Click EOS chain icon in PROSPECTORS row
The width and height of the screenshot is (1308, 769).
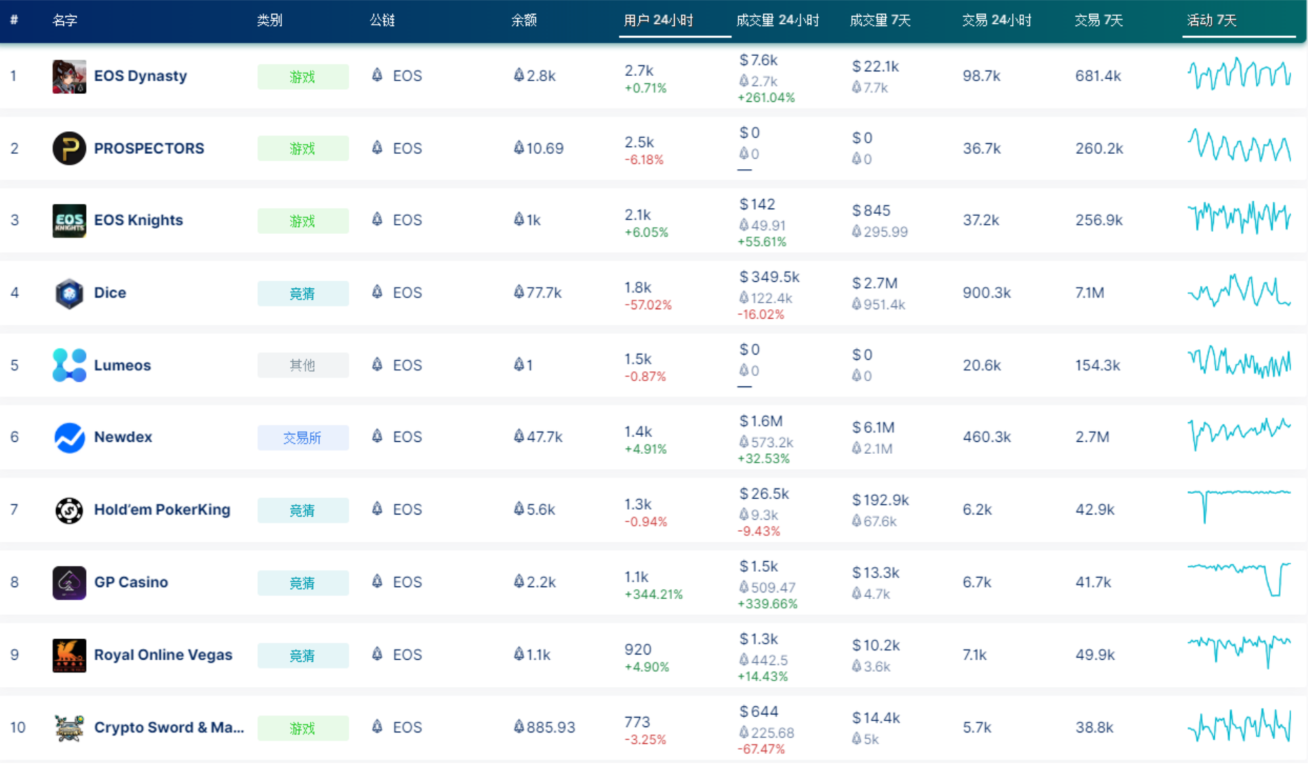tap(377, 148)
